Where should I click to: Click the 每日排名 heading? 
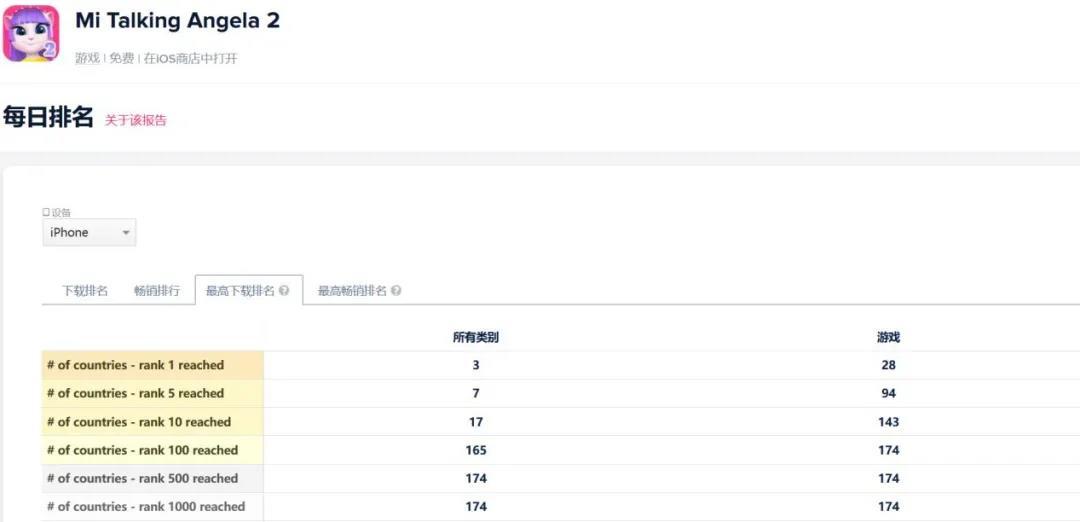48,117
